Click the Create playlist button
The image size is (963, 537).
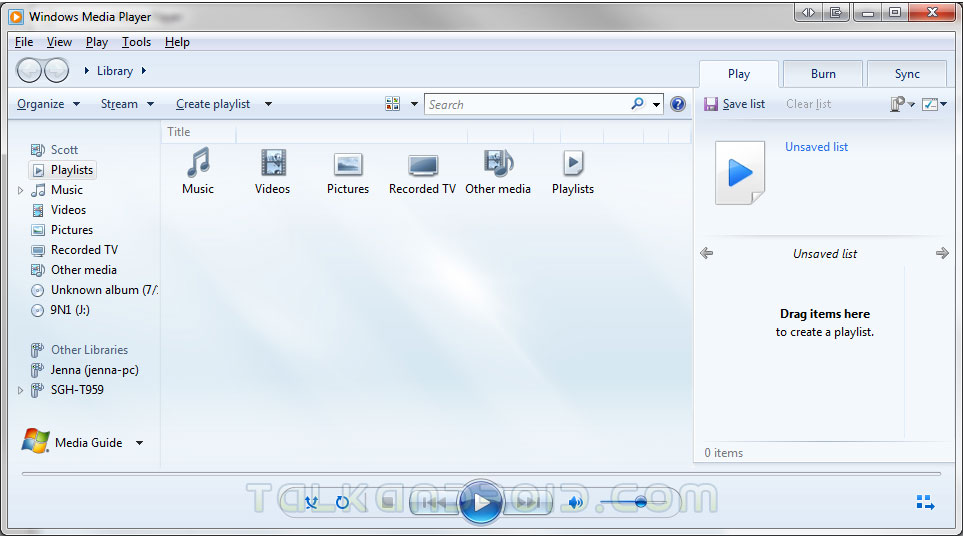[213, 104]
